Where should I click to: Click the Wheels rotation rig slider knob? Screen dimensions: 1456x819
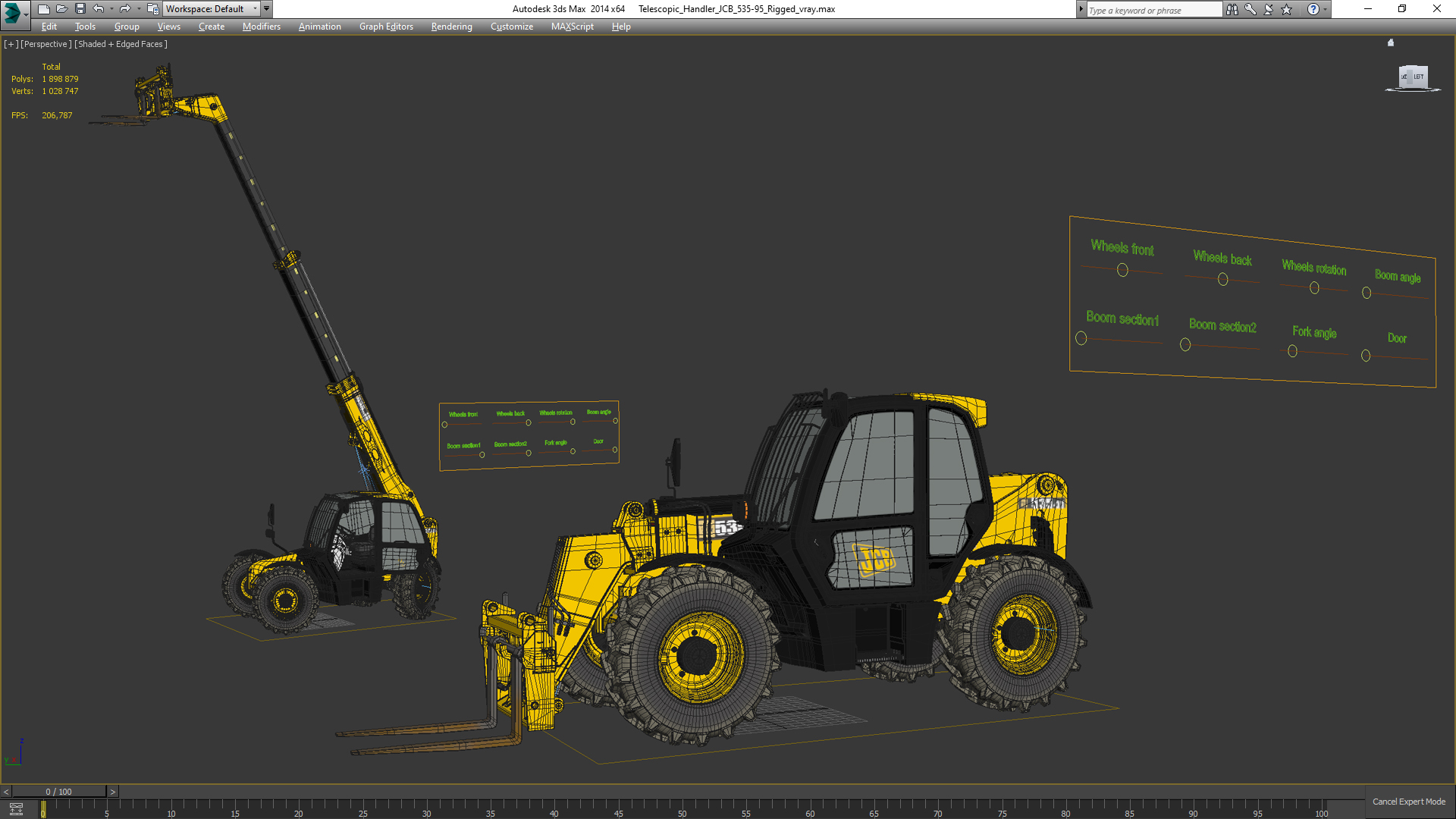[1314, 288]
